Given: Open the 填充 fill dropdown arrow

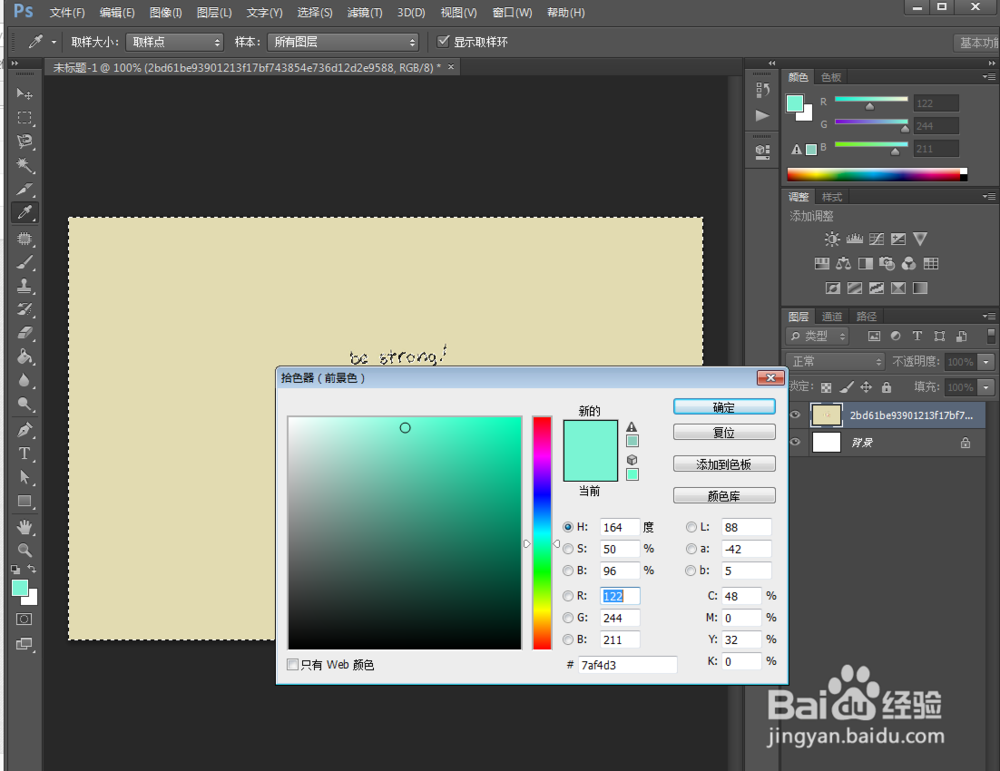Looking at the screenshot, I should pyautogui.click(x=987, y=387).
